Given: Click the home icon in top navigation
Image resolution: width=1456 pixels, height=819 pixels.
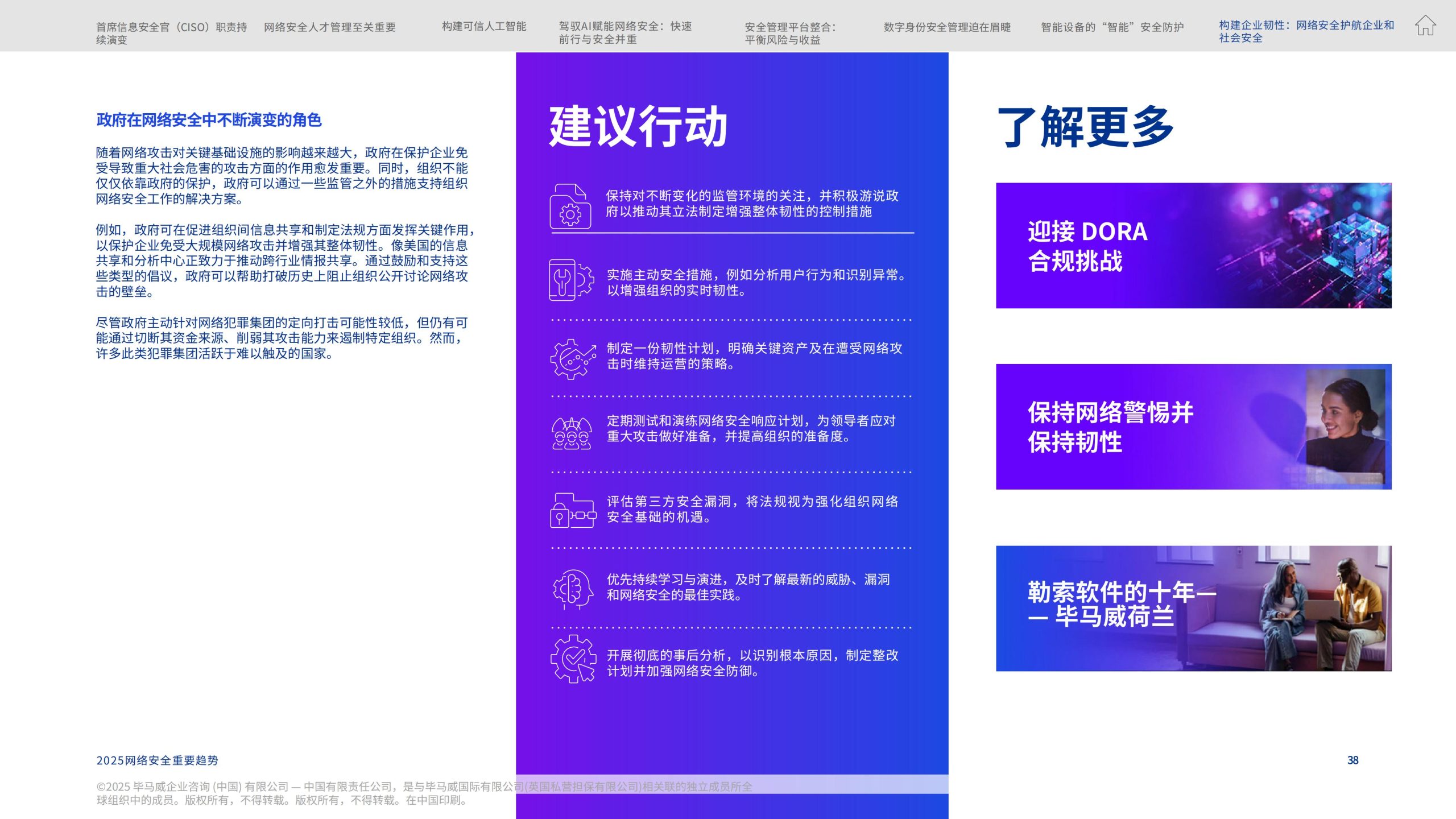Looking at the screenshot, I should click(x=1425, y=26).
